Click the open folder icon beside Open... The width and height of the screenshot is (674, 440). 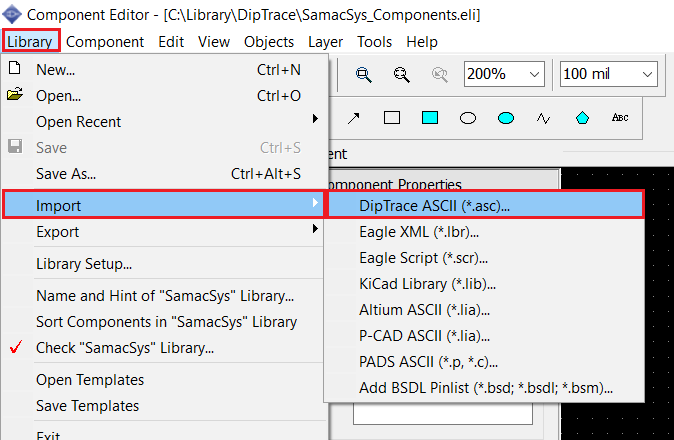(x=15, y=94)
